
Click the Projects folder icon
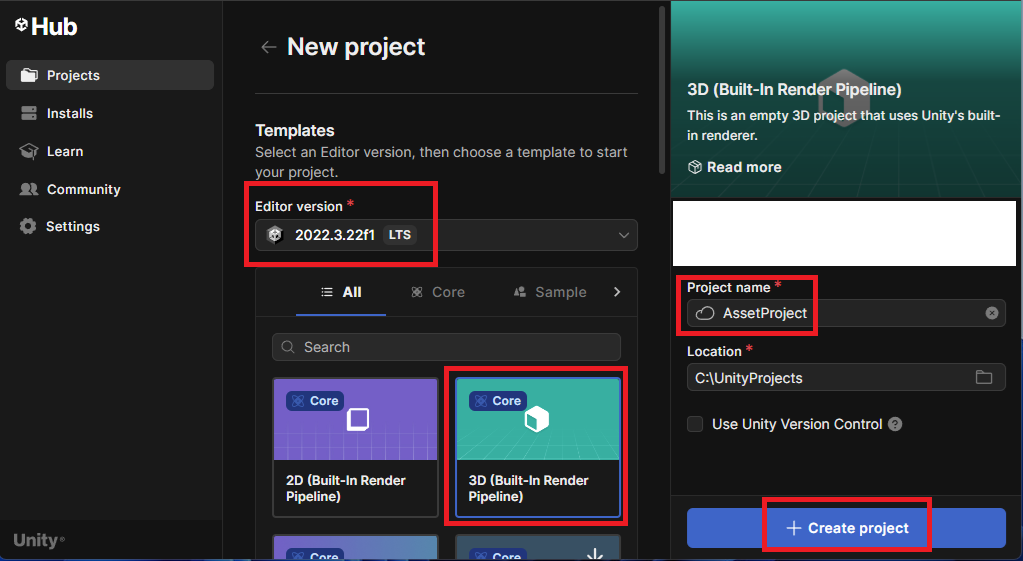coord(29,75)
